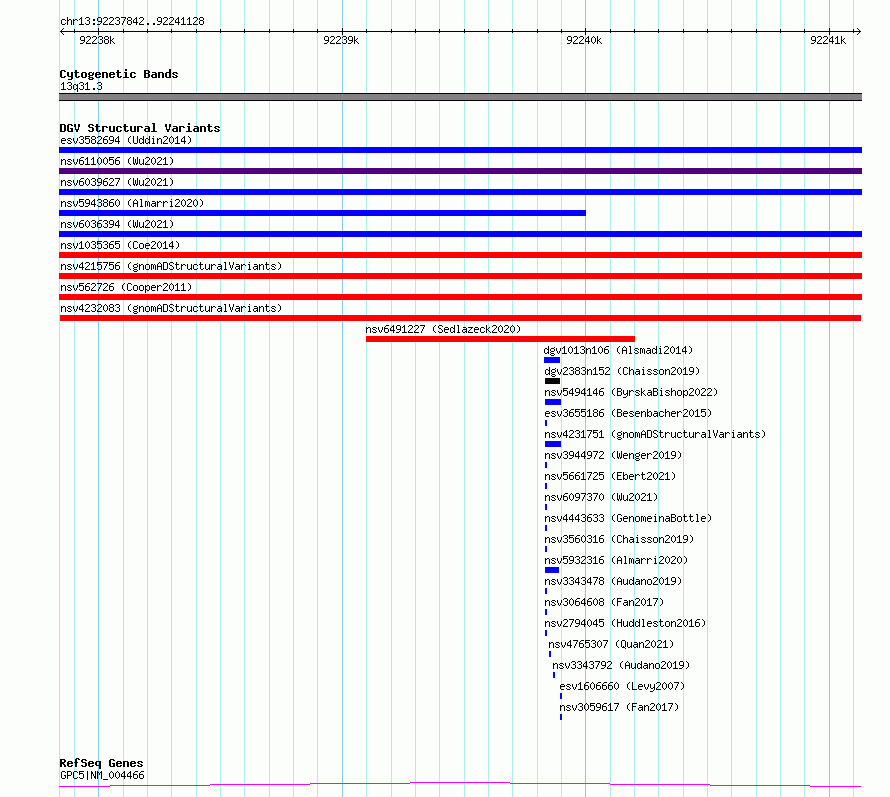The image size is (890, 797).
Task: Click the chr13:92237842..92241128 coordinates
Action: pos(132,21)
